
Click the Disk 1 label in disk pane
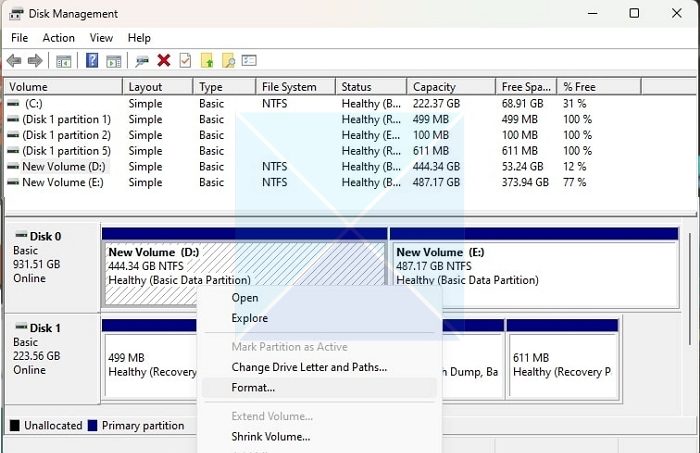[44, 328]
